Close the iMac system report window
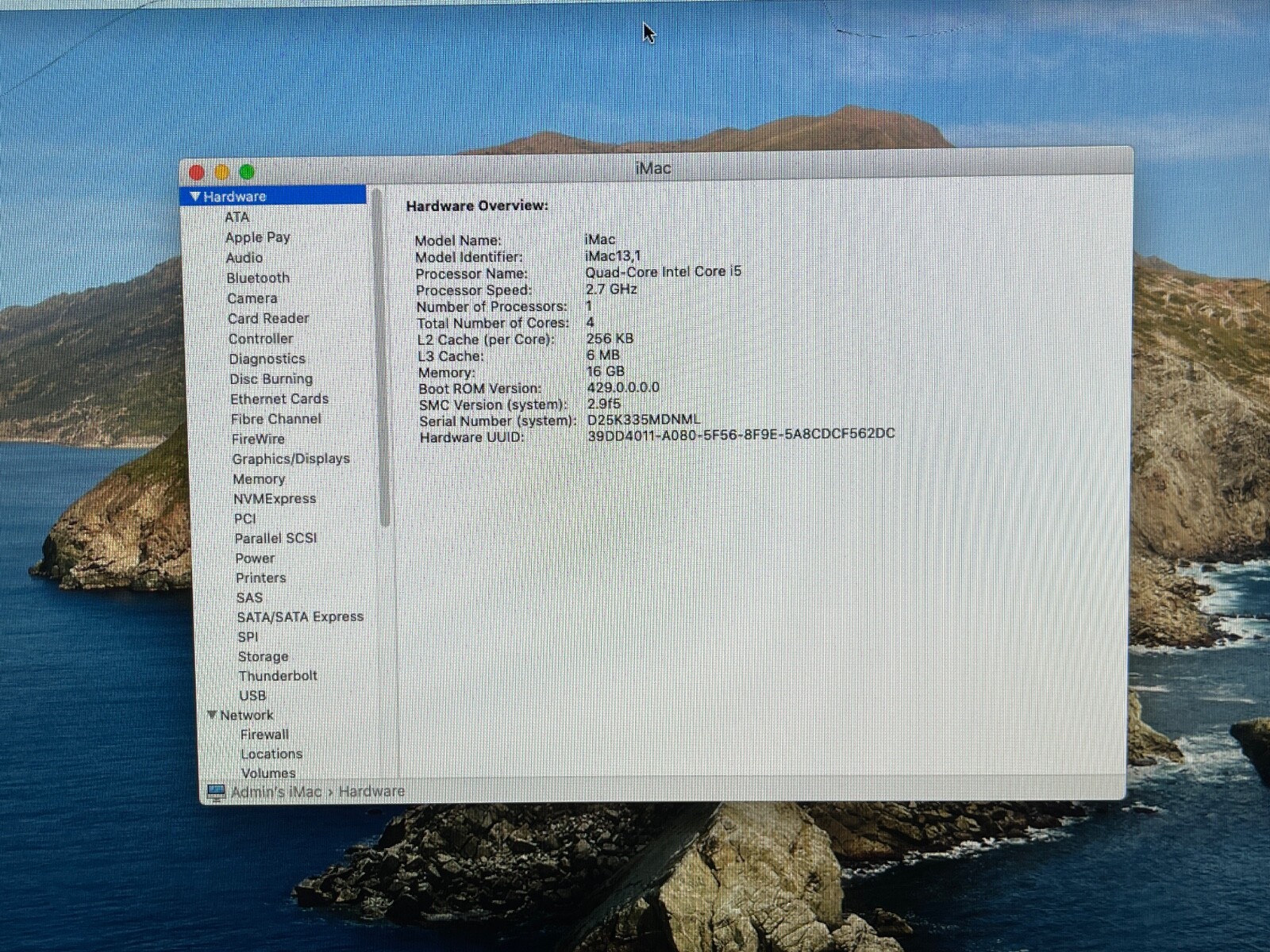Viewport: 1270px width, 952px height. [x=197, y=172]
